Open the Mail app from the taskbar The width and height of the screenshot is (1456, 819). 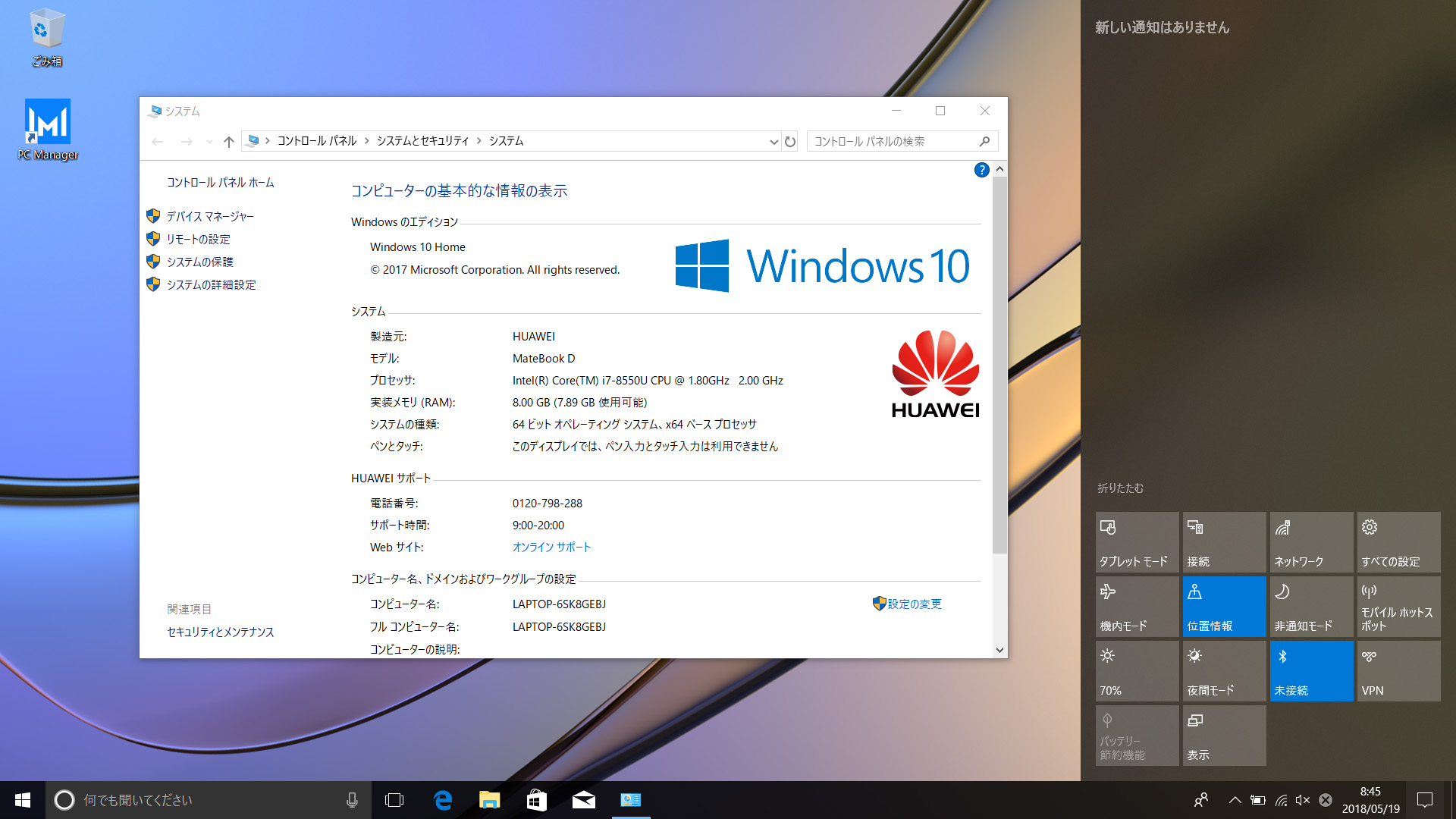point(583,799)
